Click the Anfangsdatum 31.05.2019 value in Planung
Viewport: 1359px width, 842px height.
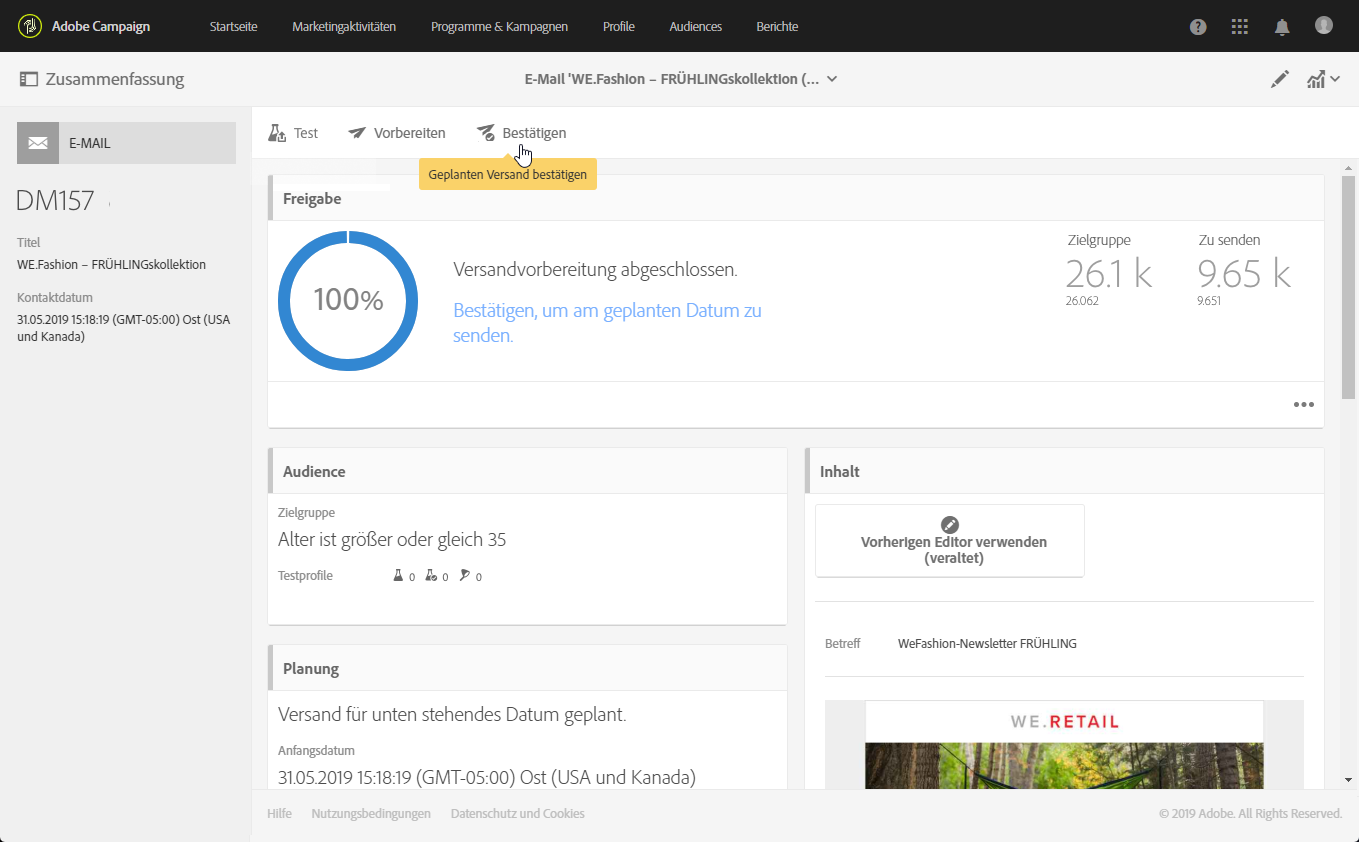[x=487, y=777]
